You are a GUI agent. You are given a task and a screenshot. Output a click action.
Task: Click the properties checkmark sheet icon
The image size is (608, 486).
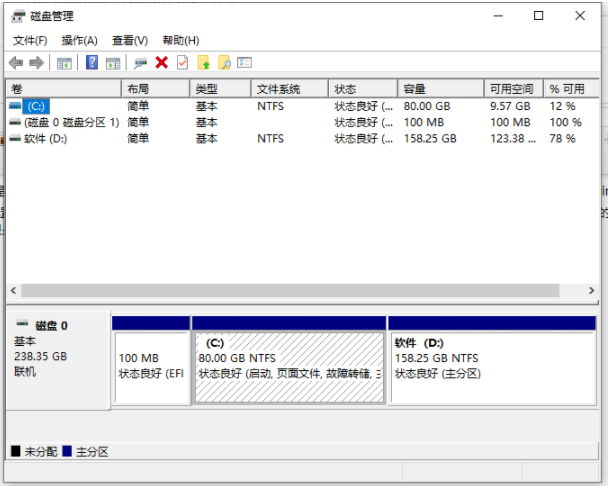click(182, 63)
